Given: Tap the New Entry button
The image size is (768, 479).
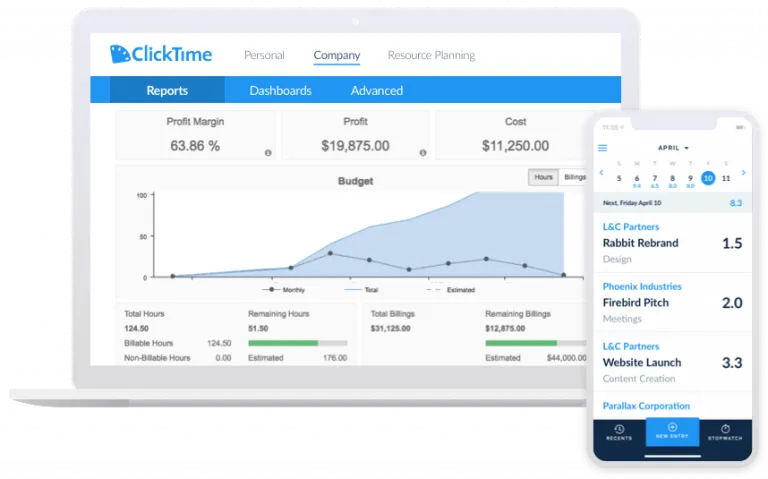Looking at the screenshot, I should (672, 431).
